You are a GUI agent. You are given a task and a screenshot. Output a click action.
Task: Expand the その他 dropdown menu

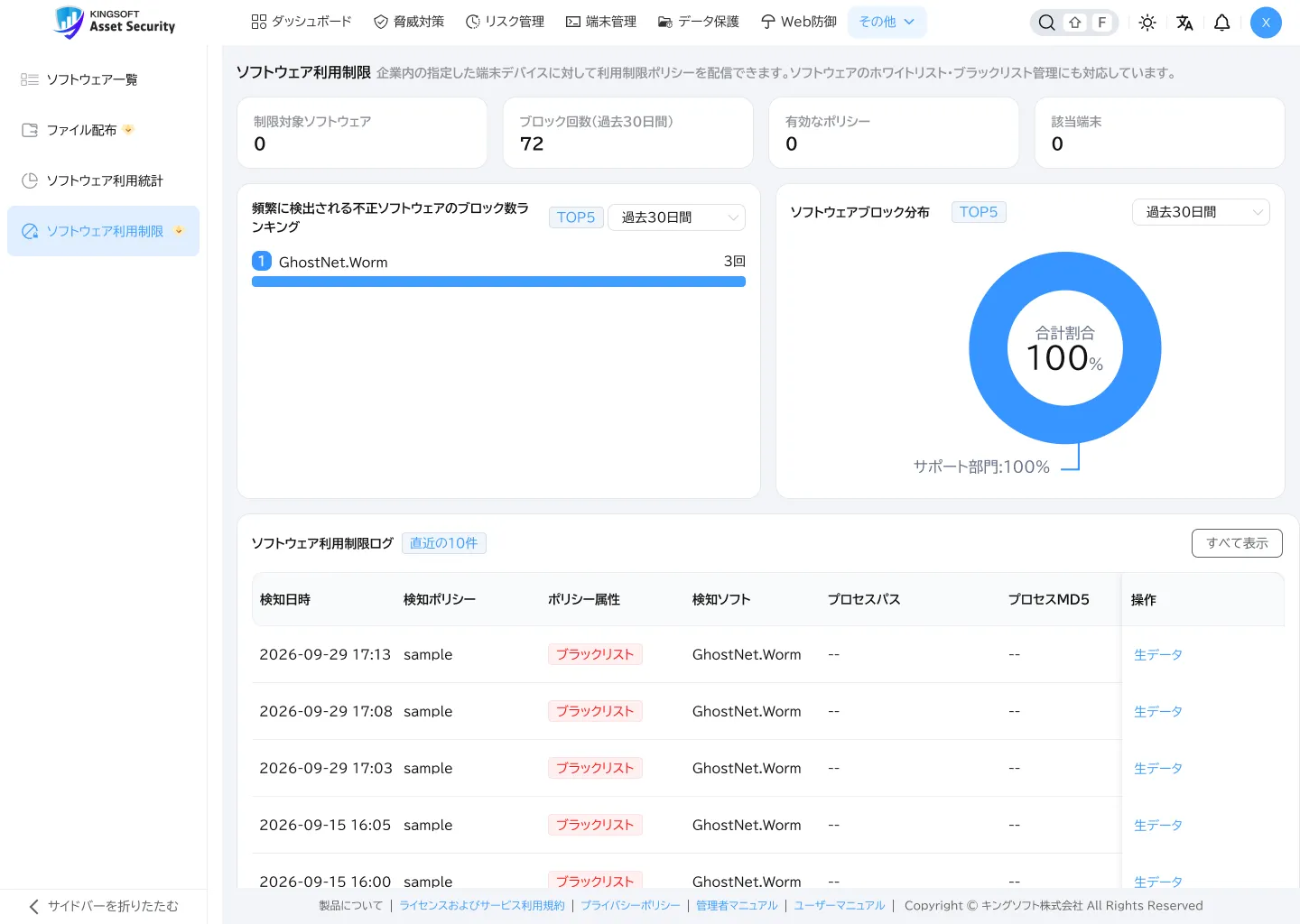pos(887,22)
